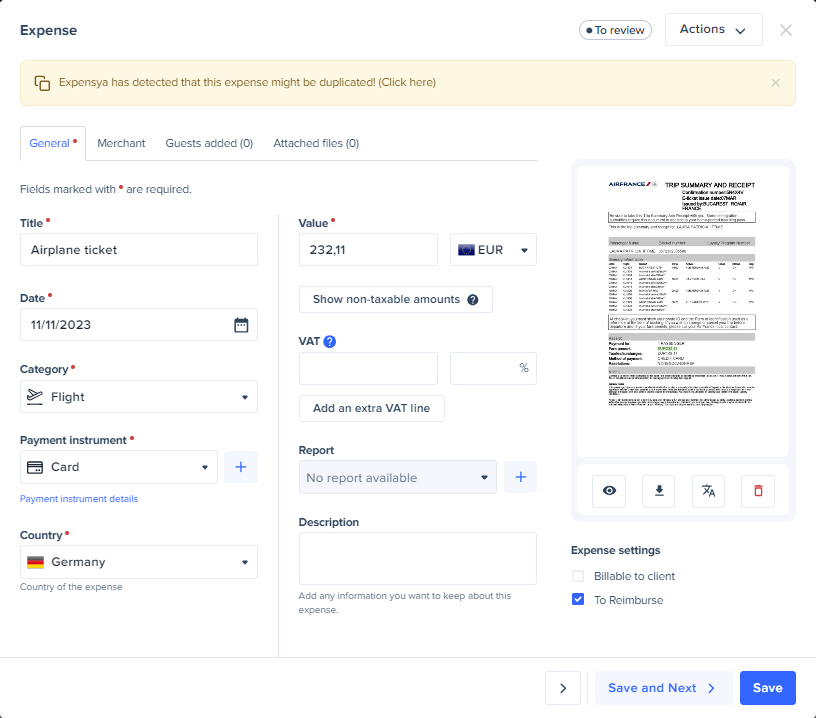Click the Save and Next button
This screenshot has width=816, height=718.
(x=663, y=688)
